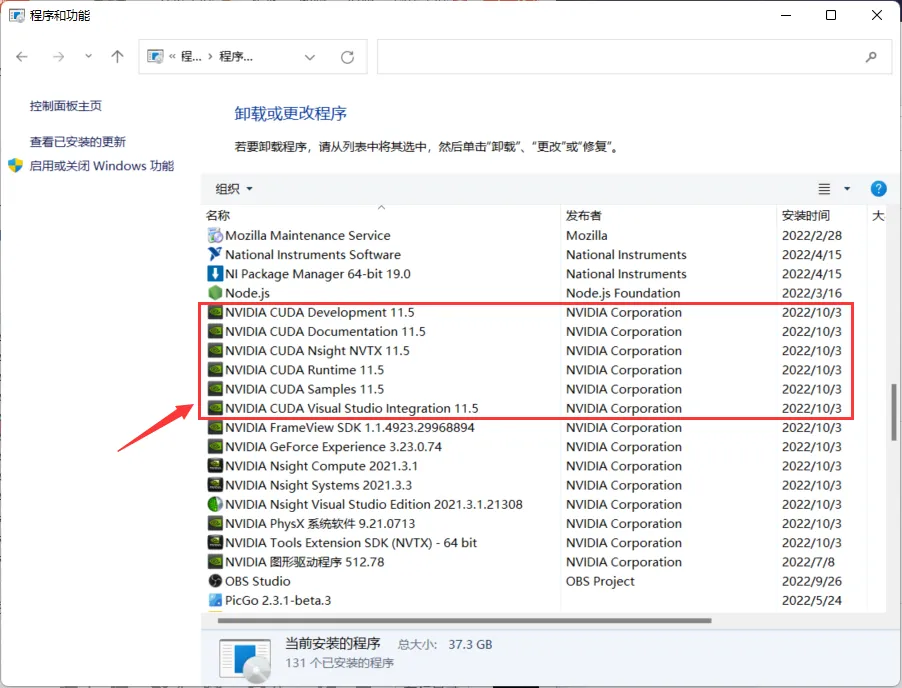
Task: Click the Nsight Compute 2021.3.1 icon
Action: point(215,466)
